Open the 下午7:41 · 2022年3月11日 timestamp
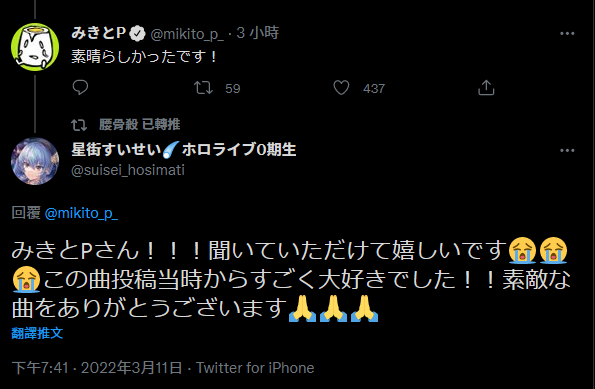Viewport: 595px width, 389px height. click(97, 368)
